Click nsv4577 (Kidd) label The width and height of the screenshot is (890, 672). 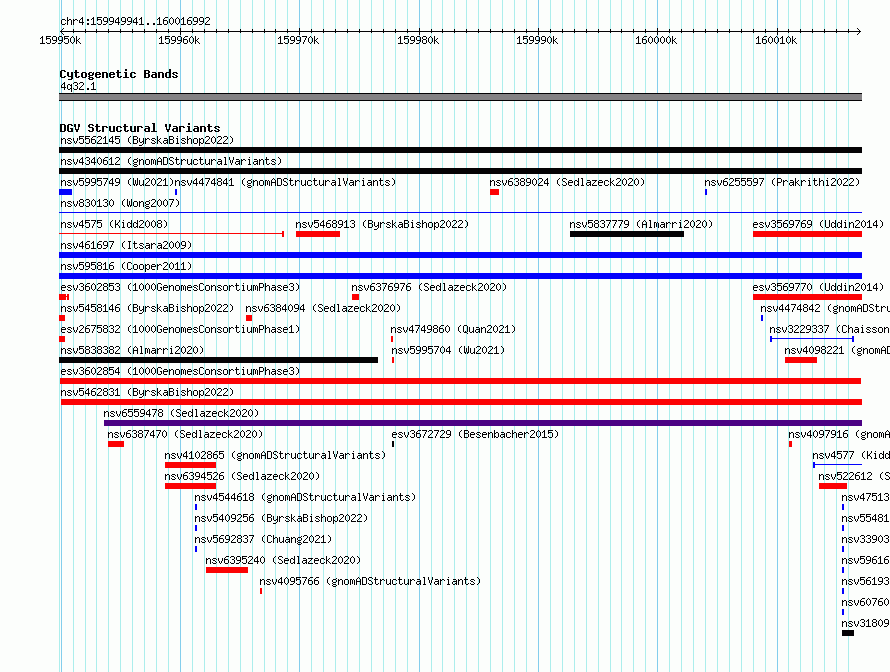(x=851, y=455)
